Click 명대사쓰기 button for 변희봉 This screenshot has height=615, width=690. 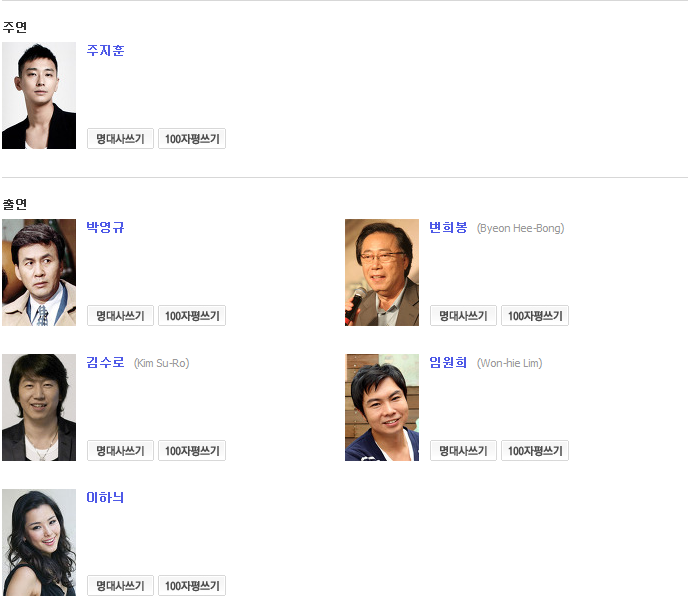coord(463,316)
